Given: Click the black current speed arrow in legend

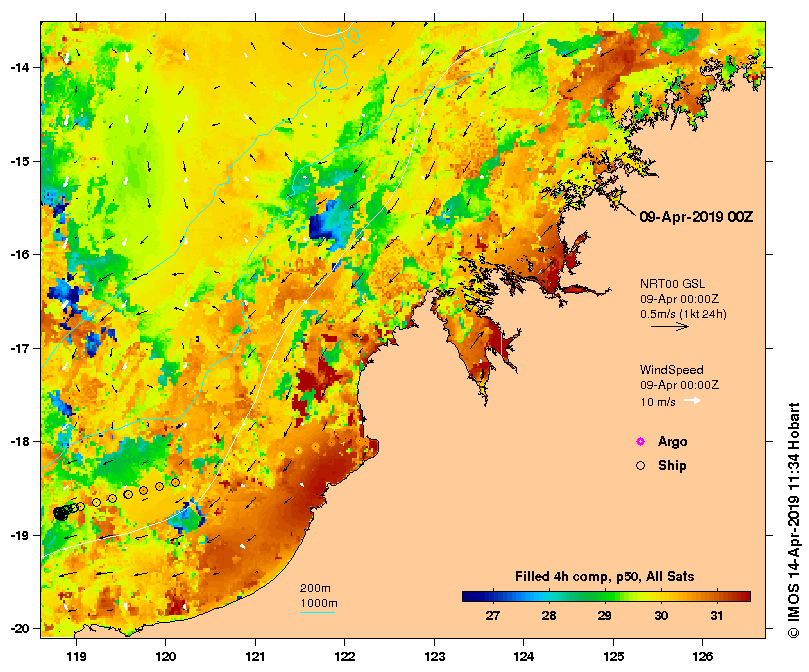Looking at the screenshot, I should coord(670,326).
